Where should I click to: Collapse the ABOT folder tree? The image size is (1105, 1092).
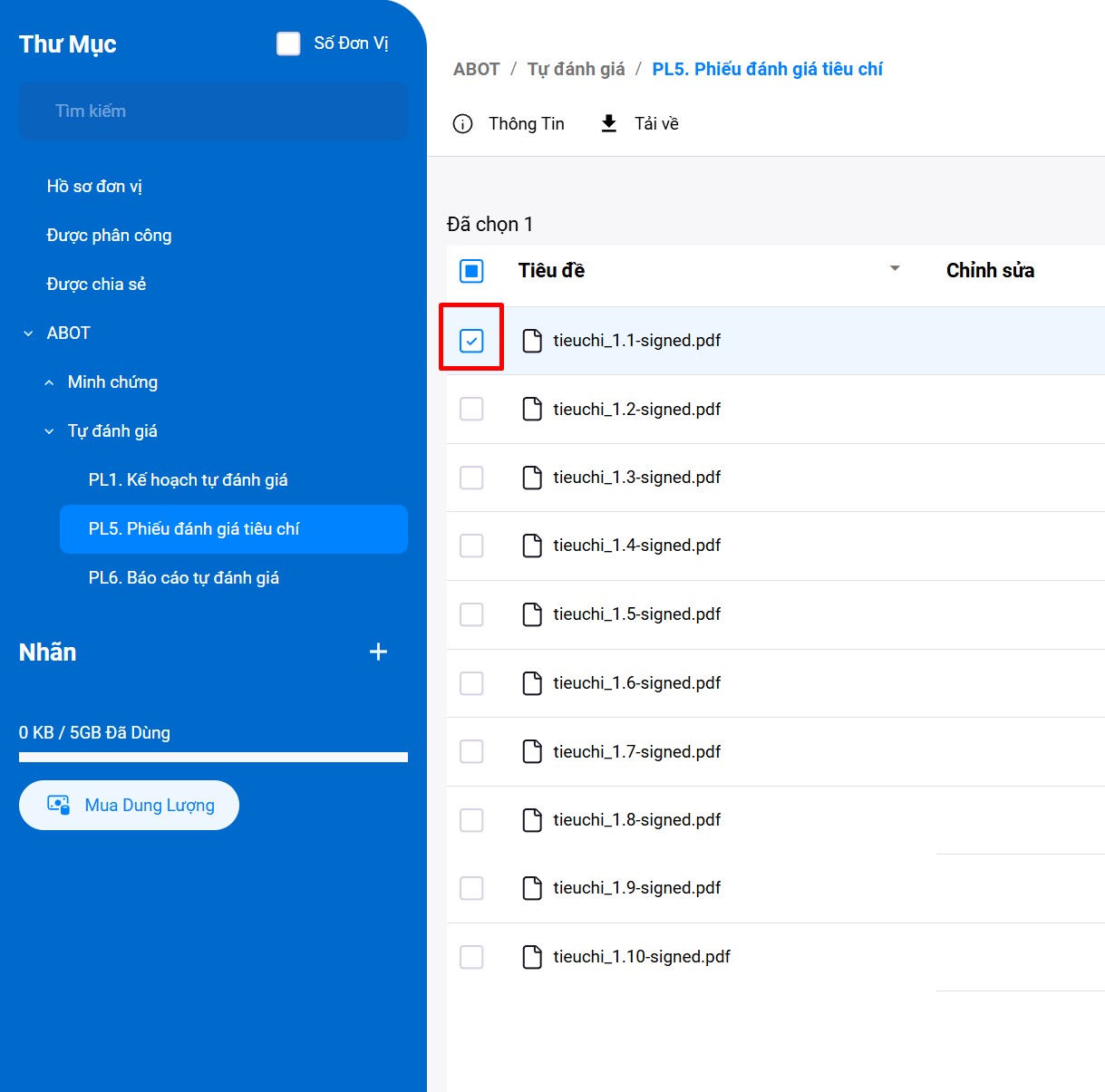click(x=28, y=333)
